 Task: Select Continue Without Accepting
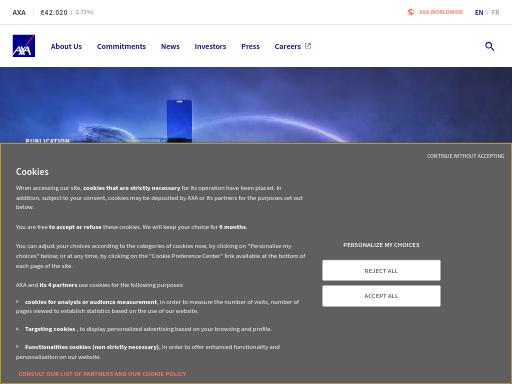465,156
